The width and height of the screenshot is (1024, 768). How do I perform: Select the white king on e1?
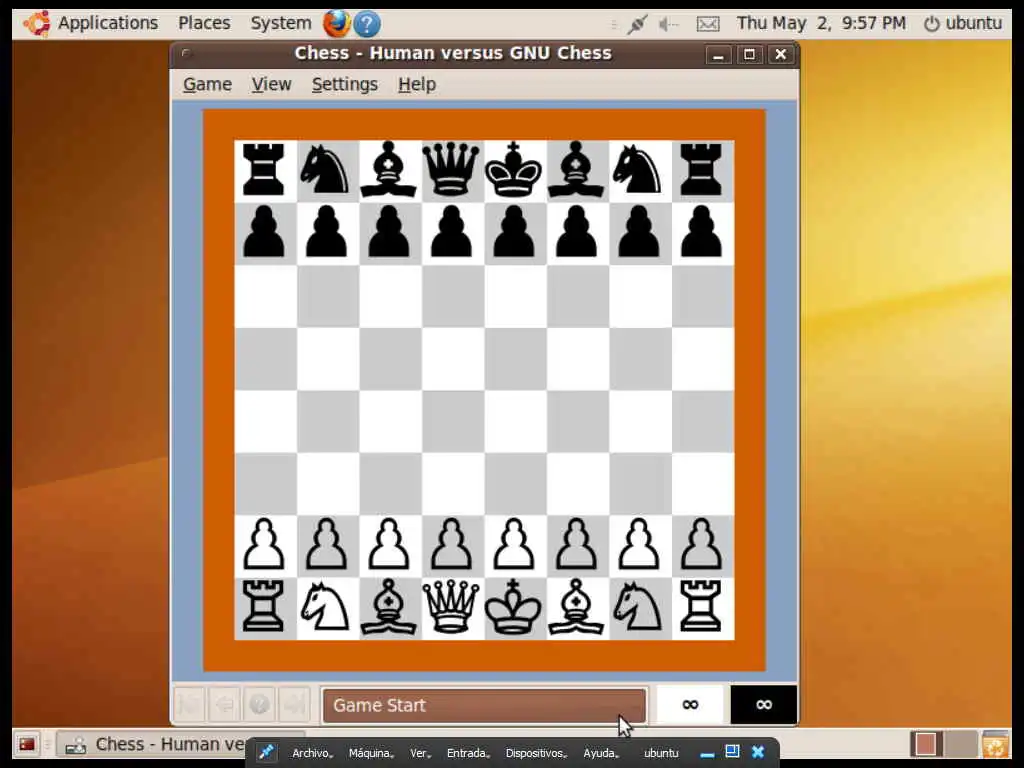513,607
